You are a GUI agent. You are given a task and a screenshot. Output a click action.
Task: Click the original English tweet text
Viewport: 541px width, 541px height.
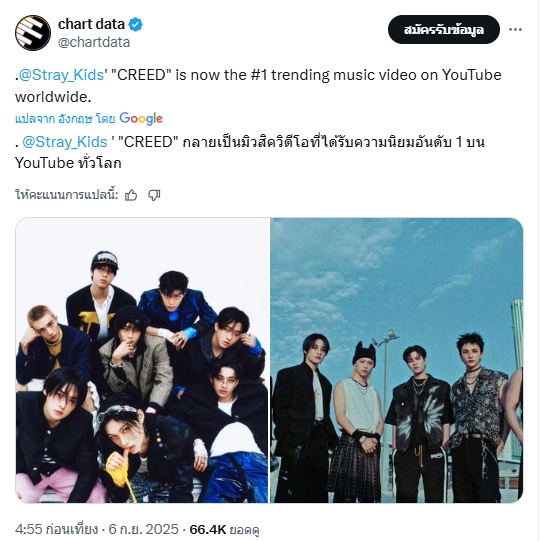coord(258,86)
